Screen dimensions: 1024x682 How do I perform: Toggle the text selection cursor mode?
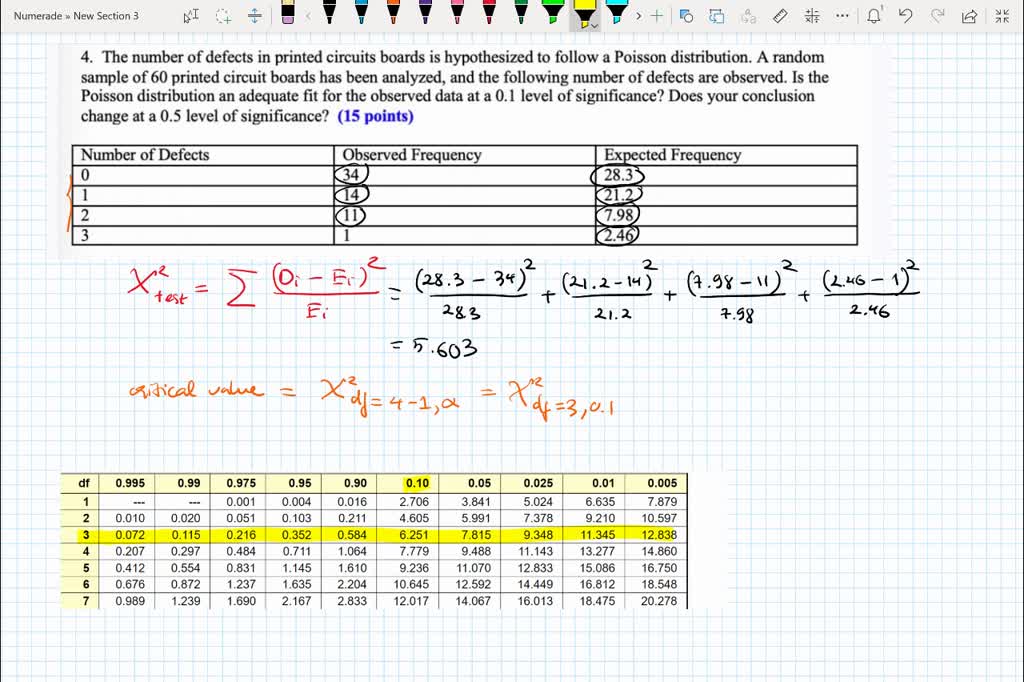(192, 13)
